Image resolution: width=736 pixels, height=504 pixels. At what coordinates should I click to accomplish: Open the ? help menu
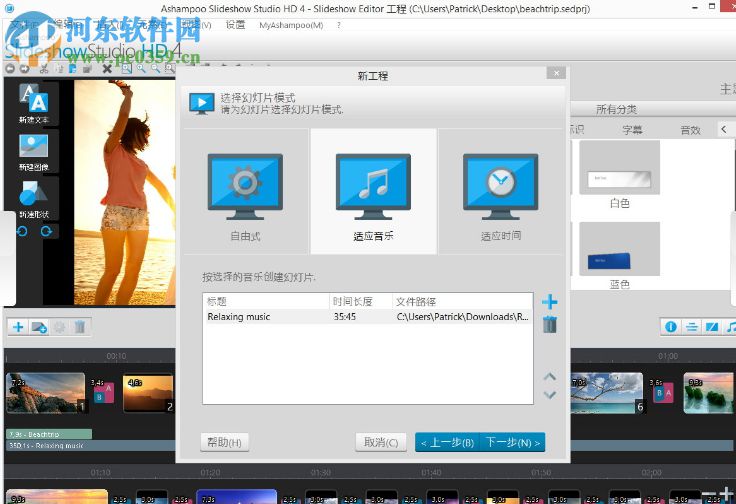(339, 25)
